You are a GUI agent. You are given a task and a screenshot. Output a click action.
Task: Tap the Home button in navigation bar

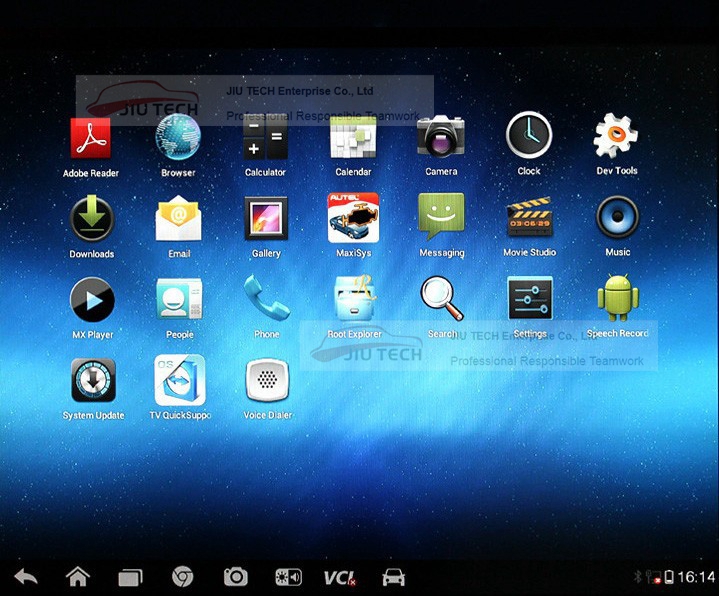(78, 577)
